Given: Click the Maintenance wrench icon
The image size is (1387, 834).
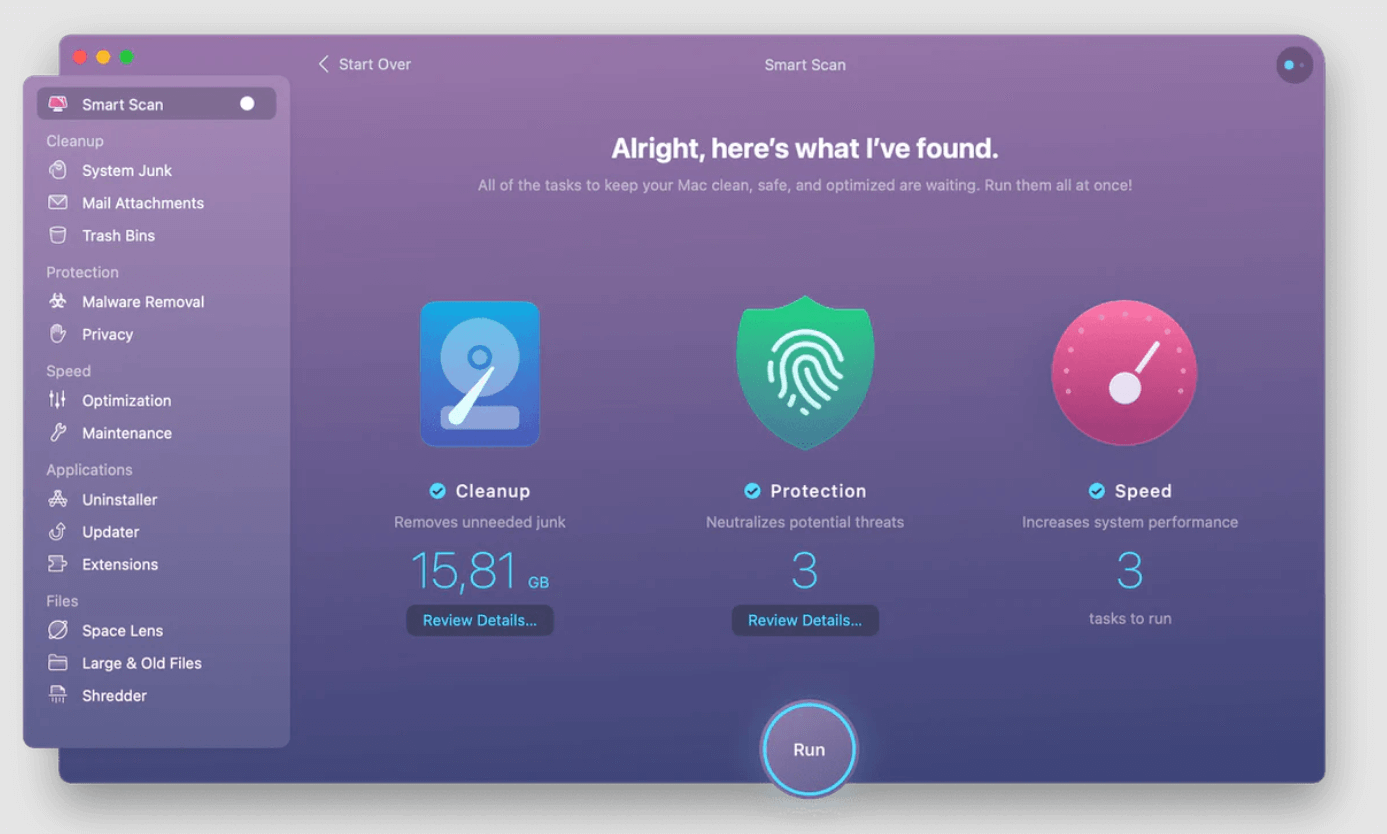Looking at the screenshot, I should pyautogui.click(x=58, y=433).
